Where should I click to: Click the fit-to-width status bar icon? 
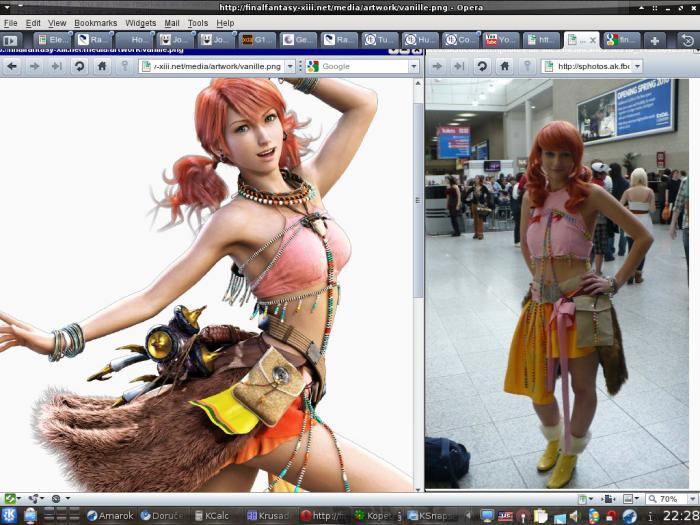607,499
